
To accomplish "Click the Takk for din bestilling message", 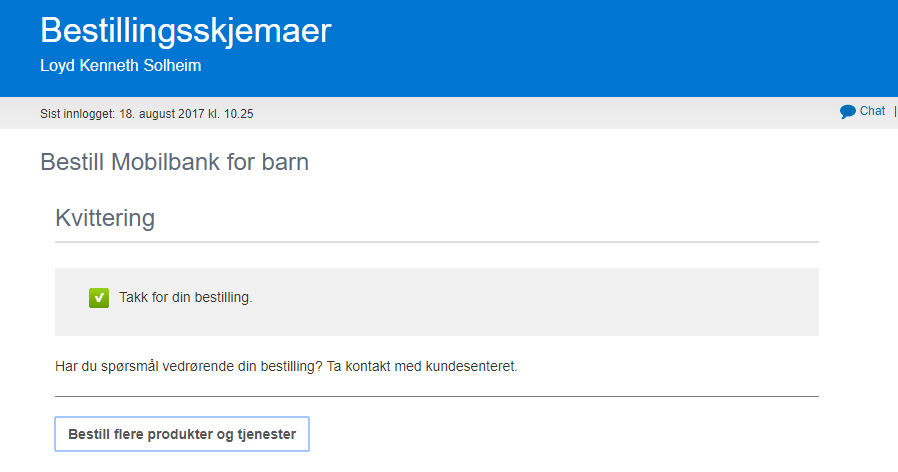I will [185, 298].
